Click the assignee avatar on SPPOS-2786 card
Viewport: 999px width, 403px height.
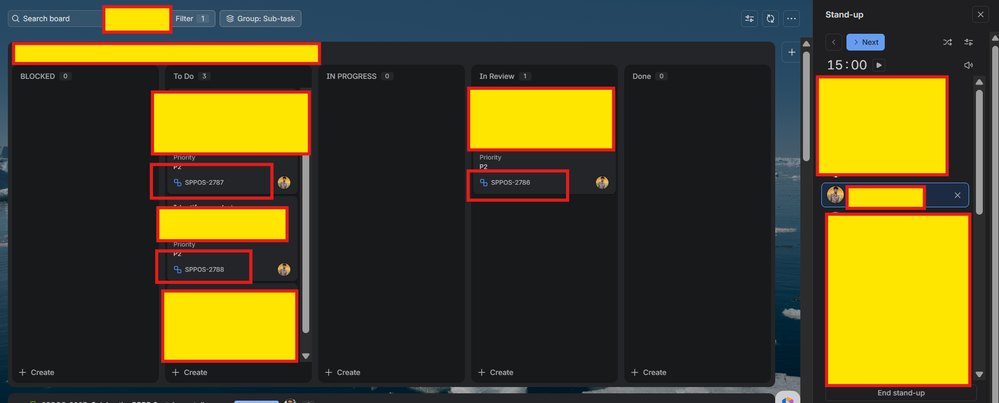click(x=602, y=183)
